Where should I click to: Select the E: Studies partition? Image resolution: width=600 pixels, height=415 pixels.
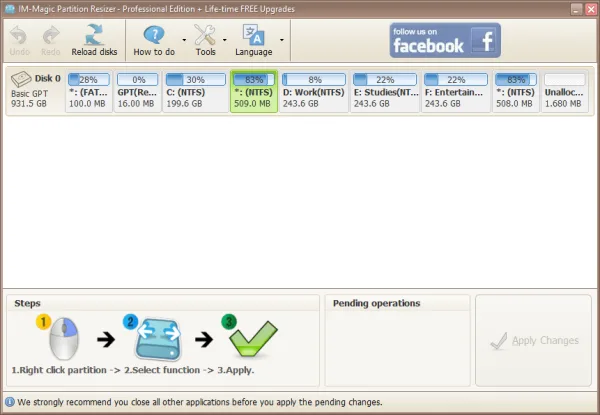pos(385,91)
